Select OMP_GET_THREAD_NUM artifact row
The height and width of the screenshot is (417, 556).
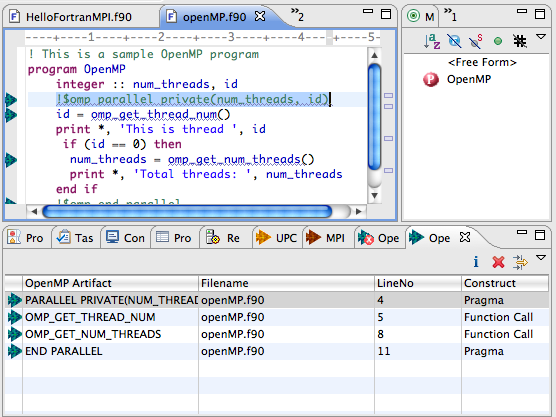(x=277, y=317)
